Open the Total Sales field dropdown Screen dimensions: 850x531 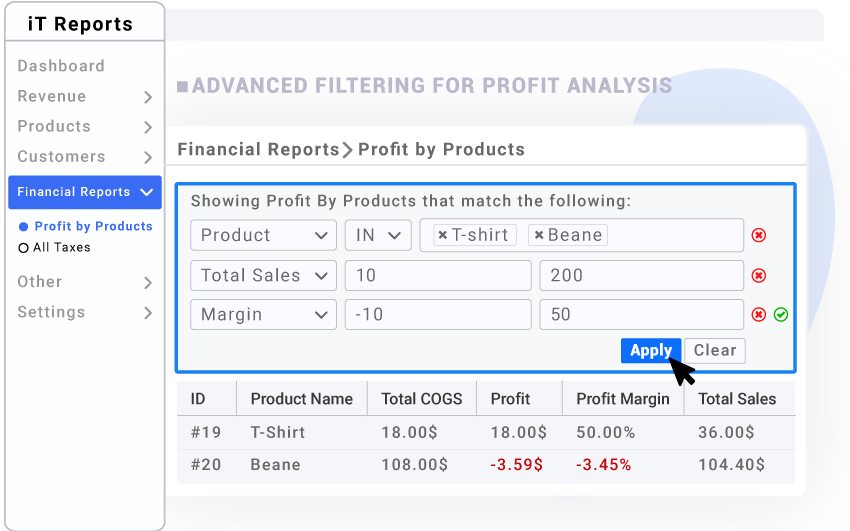coord(263,275)
